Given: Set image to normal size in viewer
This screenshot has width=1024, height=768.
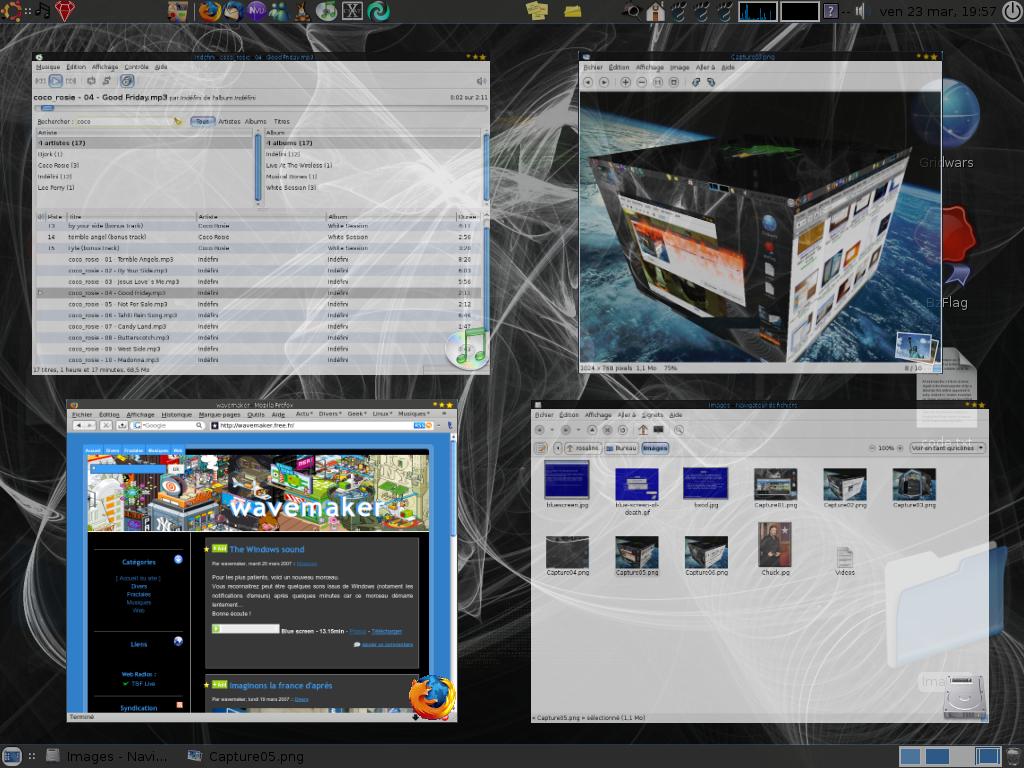Looking at the screenshot, I should [658, 82].
